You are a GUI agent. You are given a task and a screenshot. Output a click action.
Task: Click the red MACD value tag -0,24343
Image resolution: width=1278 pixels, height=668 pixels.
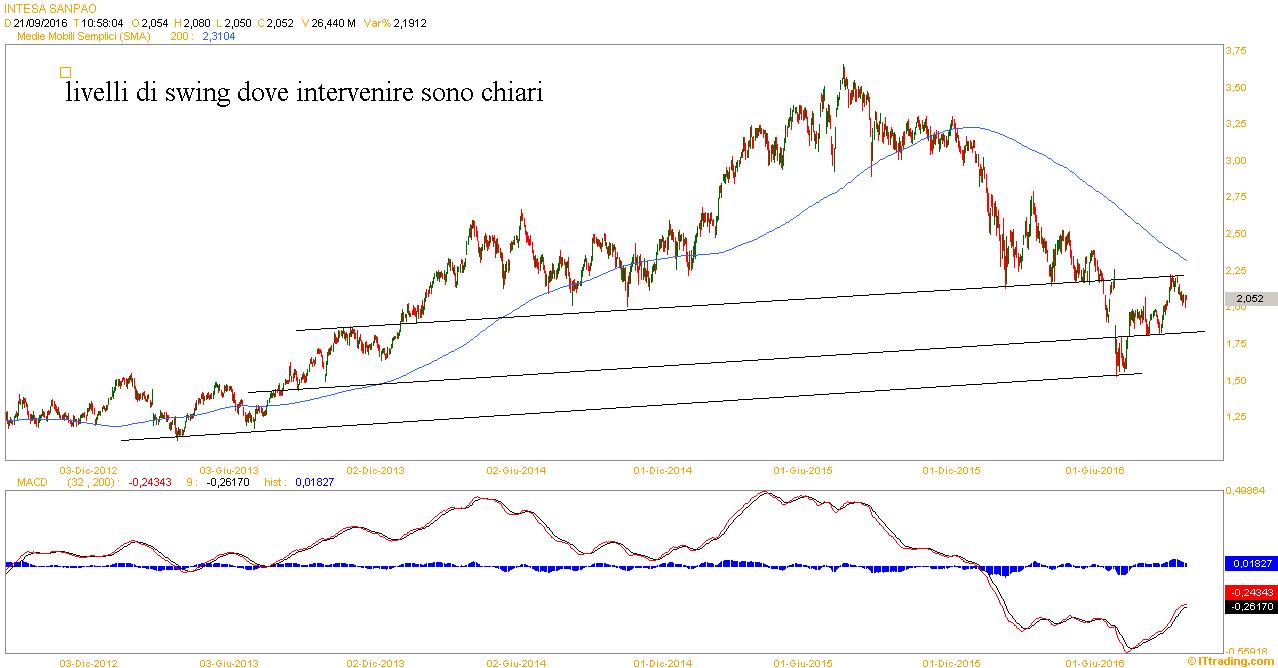tap(1250, 592)
